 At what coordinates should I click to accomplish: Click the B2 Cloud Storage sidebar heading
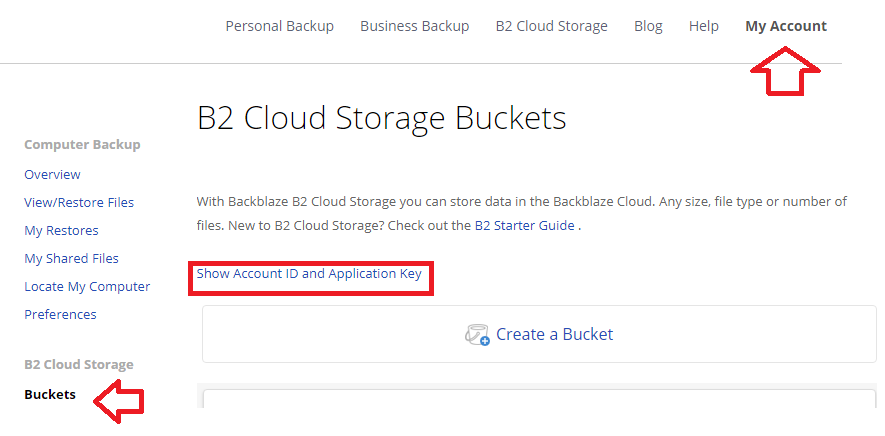pos(78,365)
